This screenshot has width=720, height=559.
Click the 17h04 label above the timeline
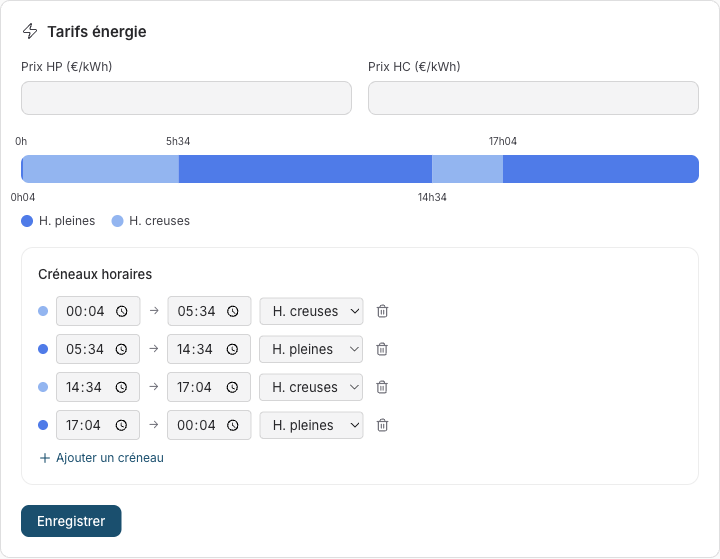click(503, 141)
